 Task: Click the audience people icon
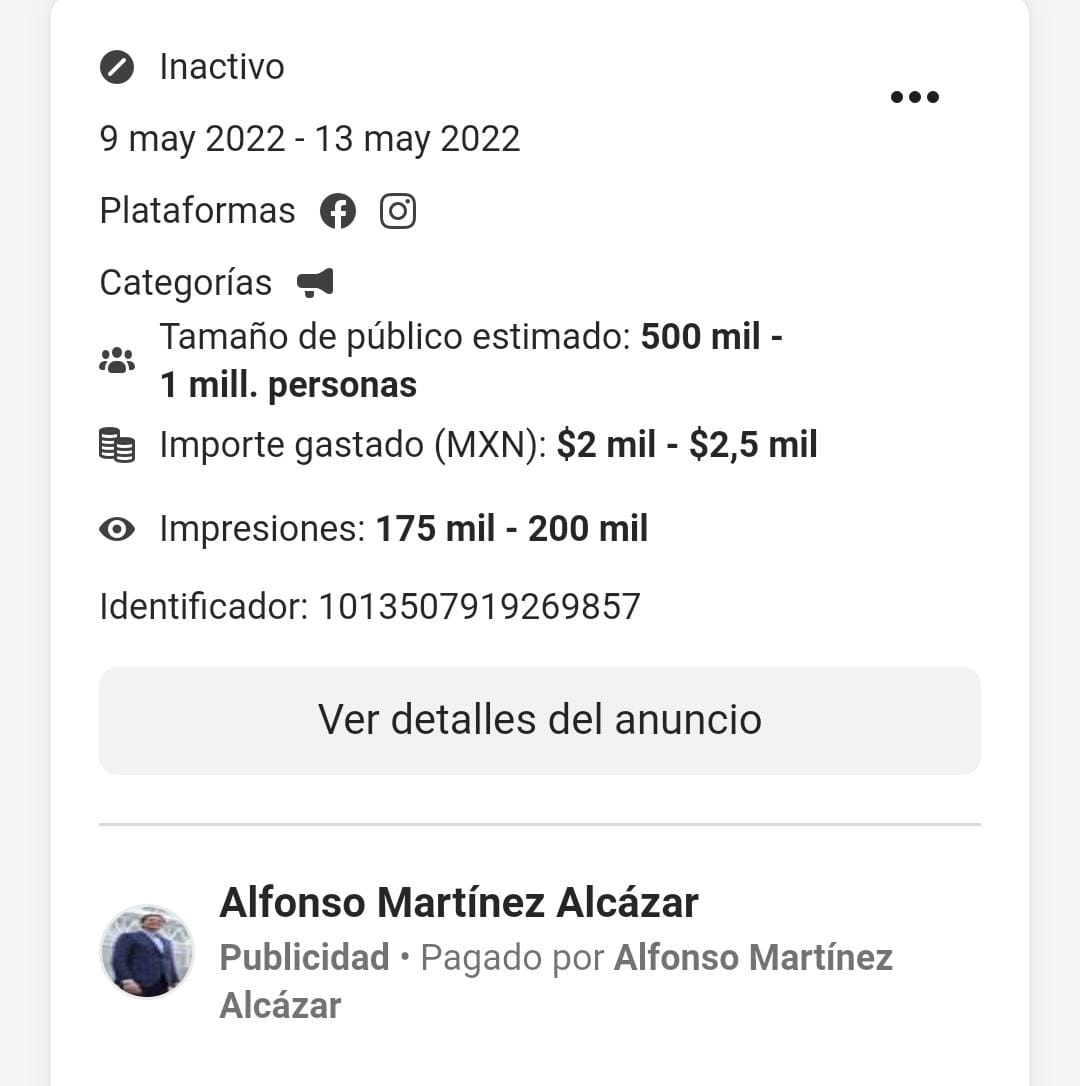tap(117, 361)
